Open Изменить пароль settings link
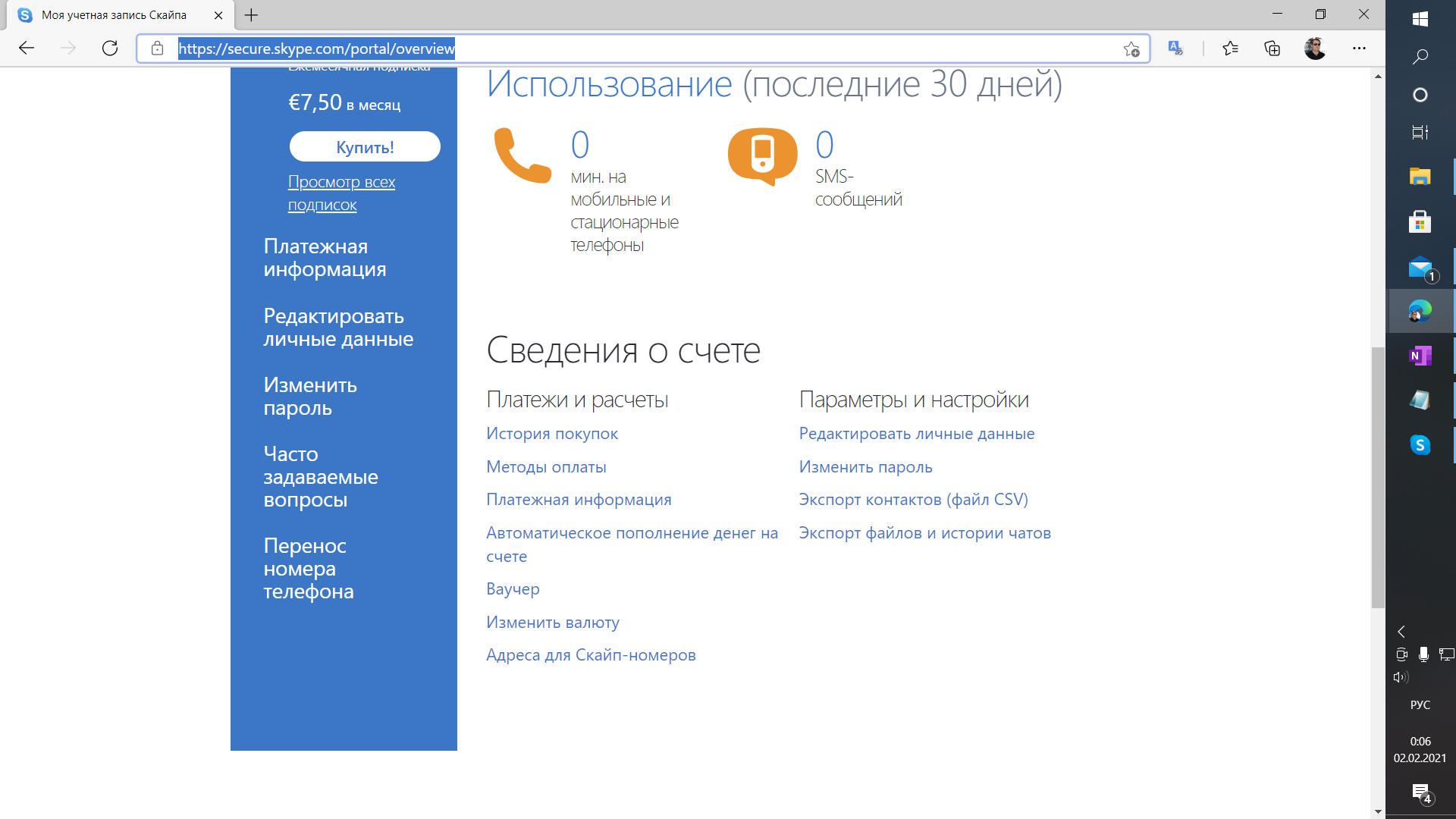This screenshot has width=1456, height=819. point(865,467)
